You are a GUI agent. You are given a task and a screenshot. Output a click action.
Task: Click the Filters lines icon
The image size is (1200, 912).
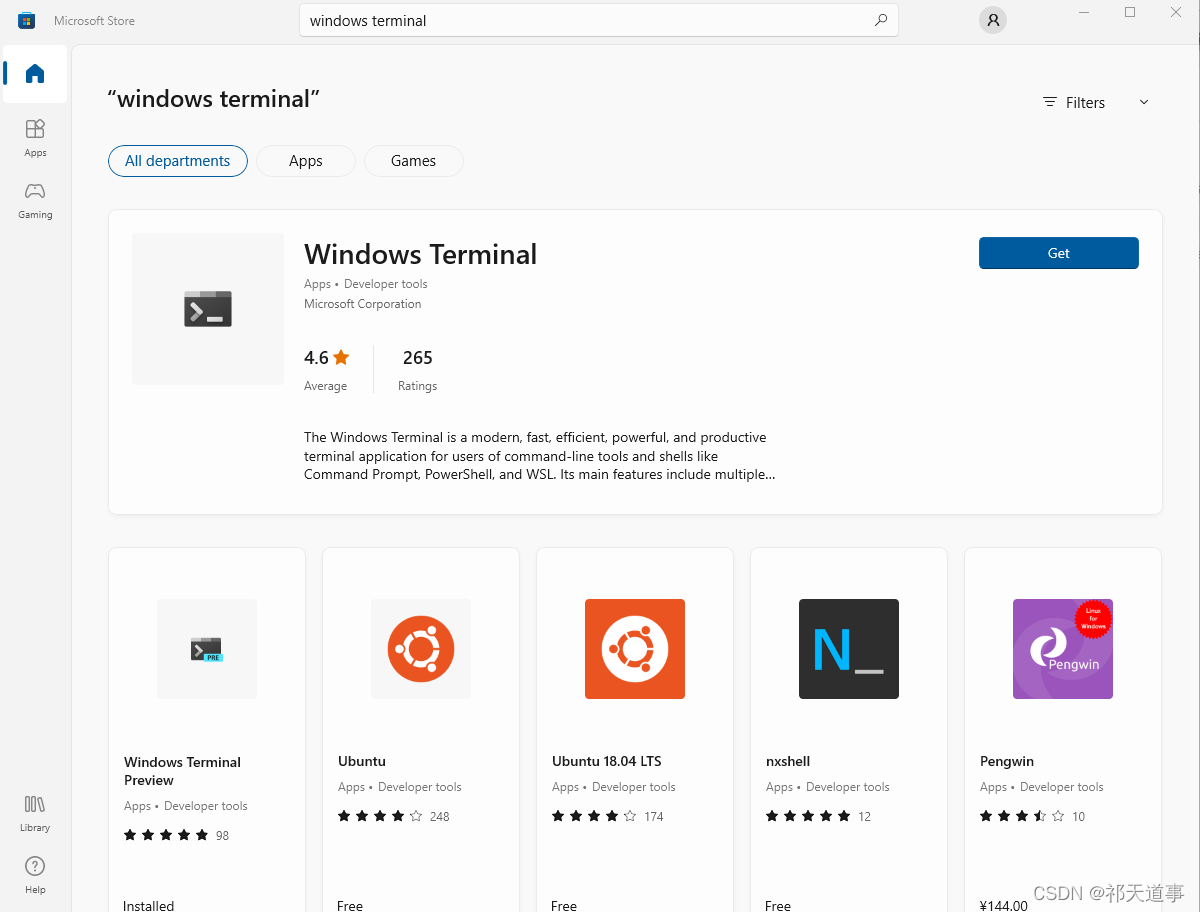click(x=1050, y=102)
